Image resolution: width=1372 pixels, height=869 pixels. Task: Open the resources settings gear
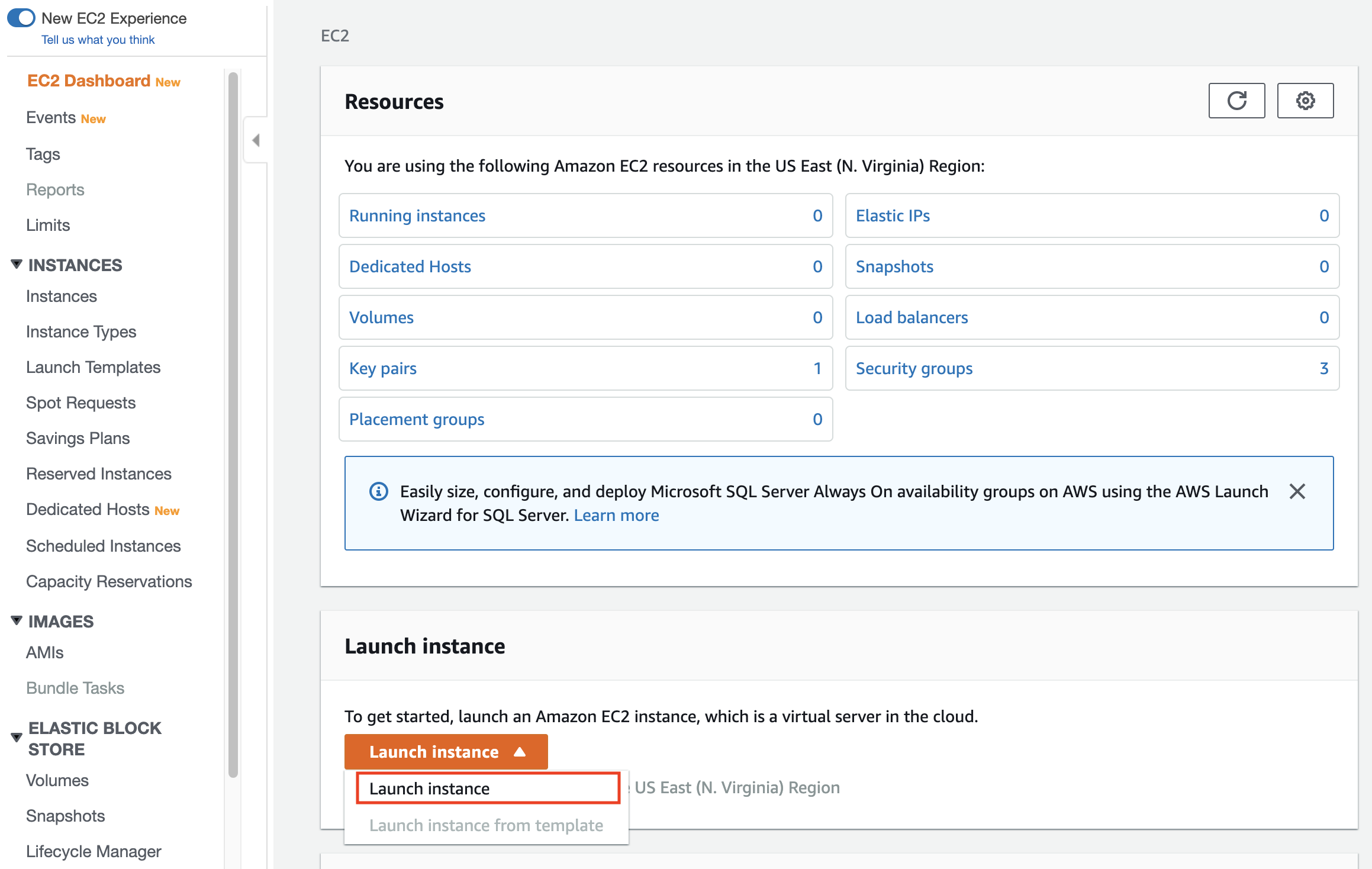[1305, 101]
